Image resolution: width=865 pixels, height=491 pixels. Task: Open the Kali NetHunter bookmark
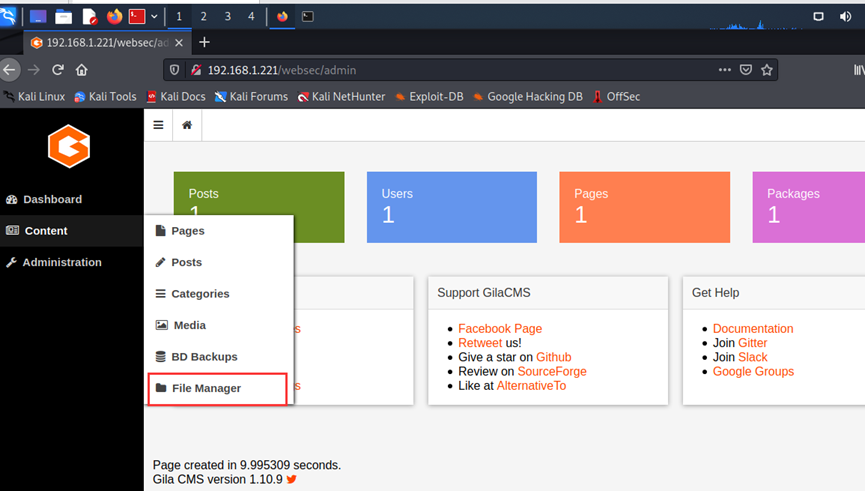click(x=341, y=97)
